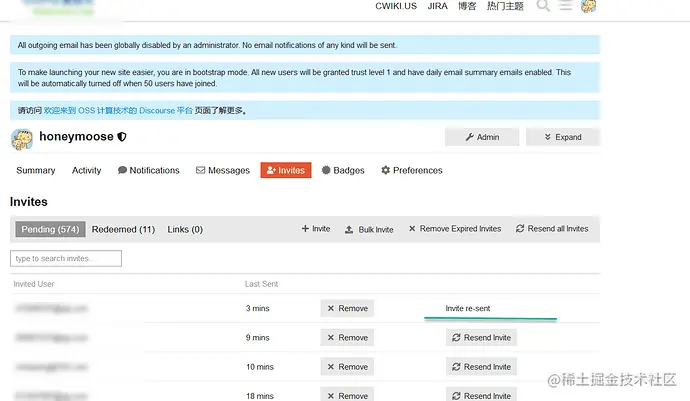This screenshot has width=690, height=401.
Task: Click the moderator shield icon beside honeymoose
Action: tap(122, 137)
